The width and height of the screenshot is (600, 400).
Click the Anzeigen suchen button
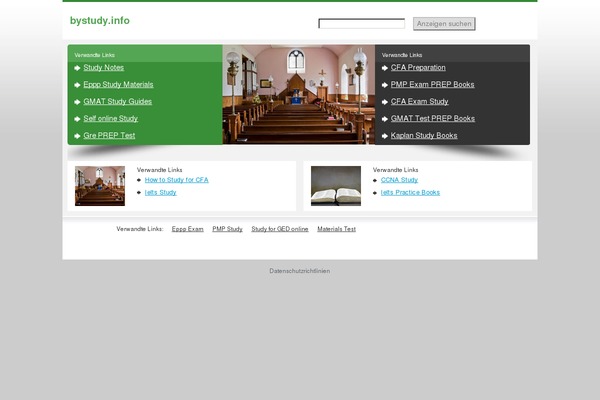[x=444, y=24]
